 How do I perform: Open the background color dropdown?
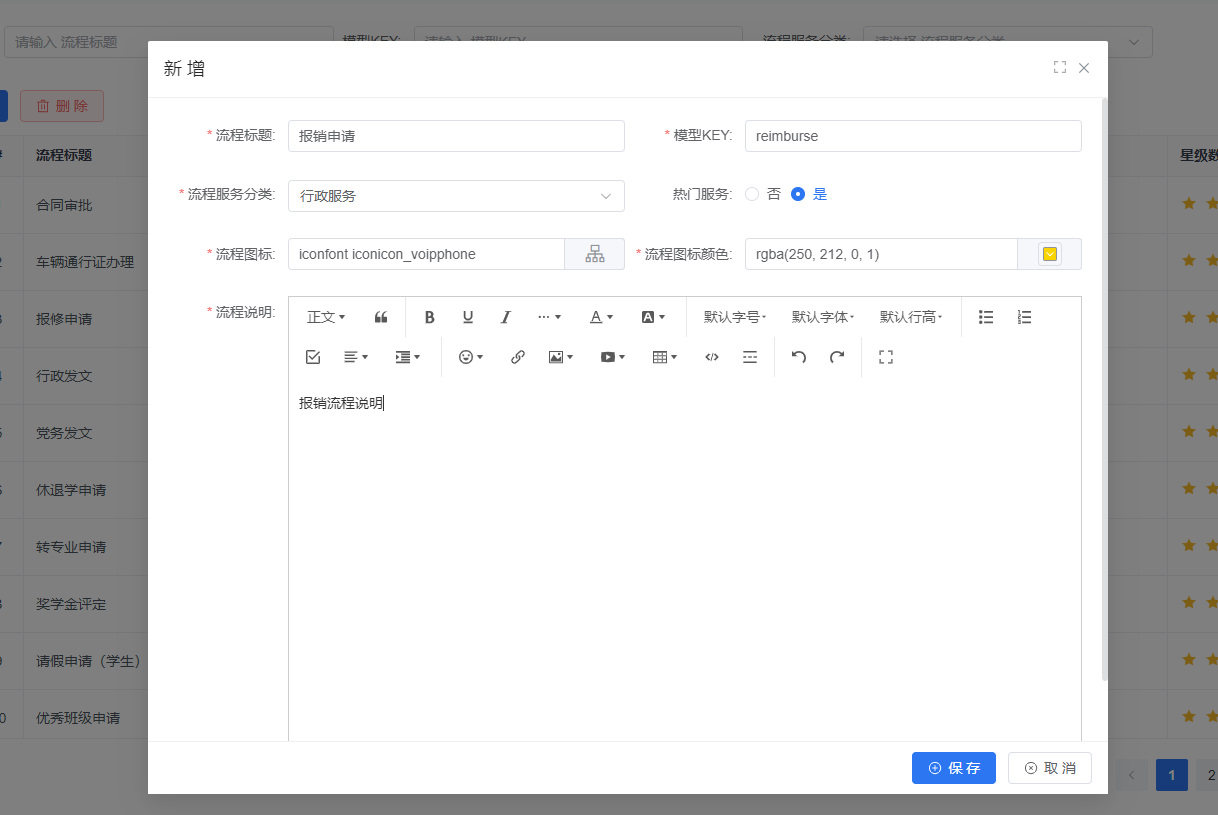click(x=653, y=317)
